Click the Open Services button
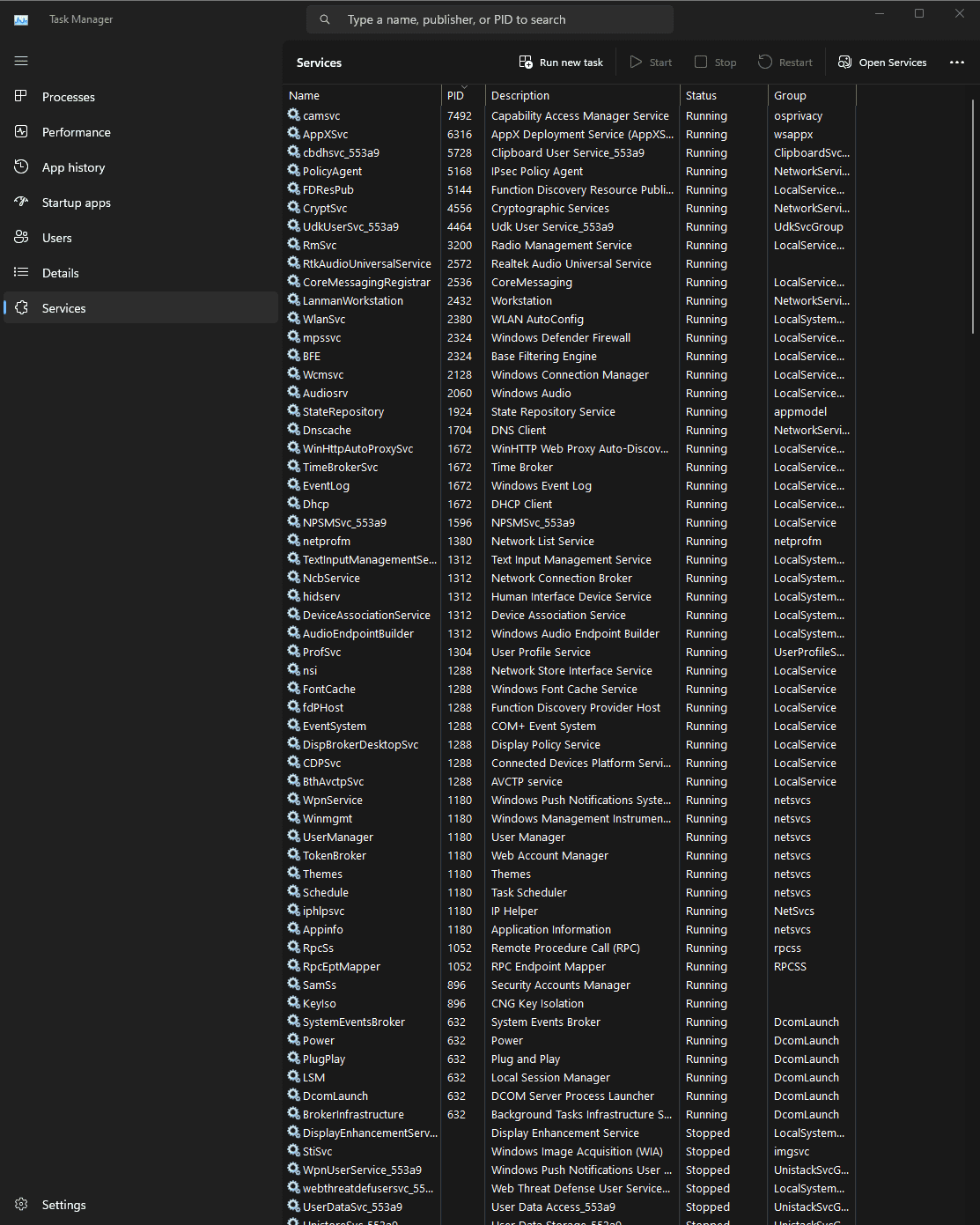The width and height of the screenshot is (980, 1225). (882, 63)
